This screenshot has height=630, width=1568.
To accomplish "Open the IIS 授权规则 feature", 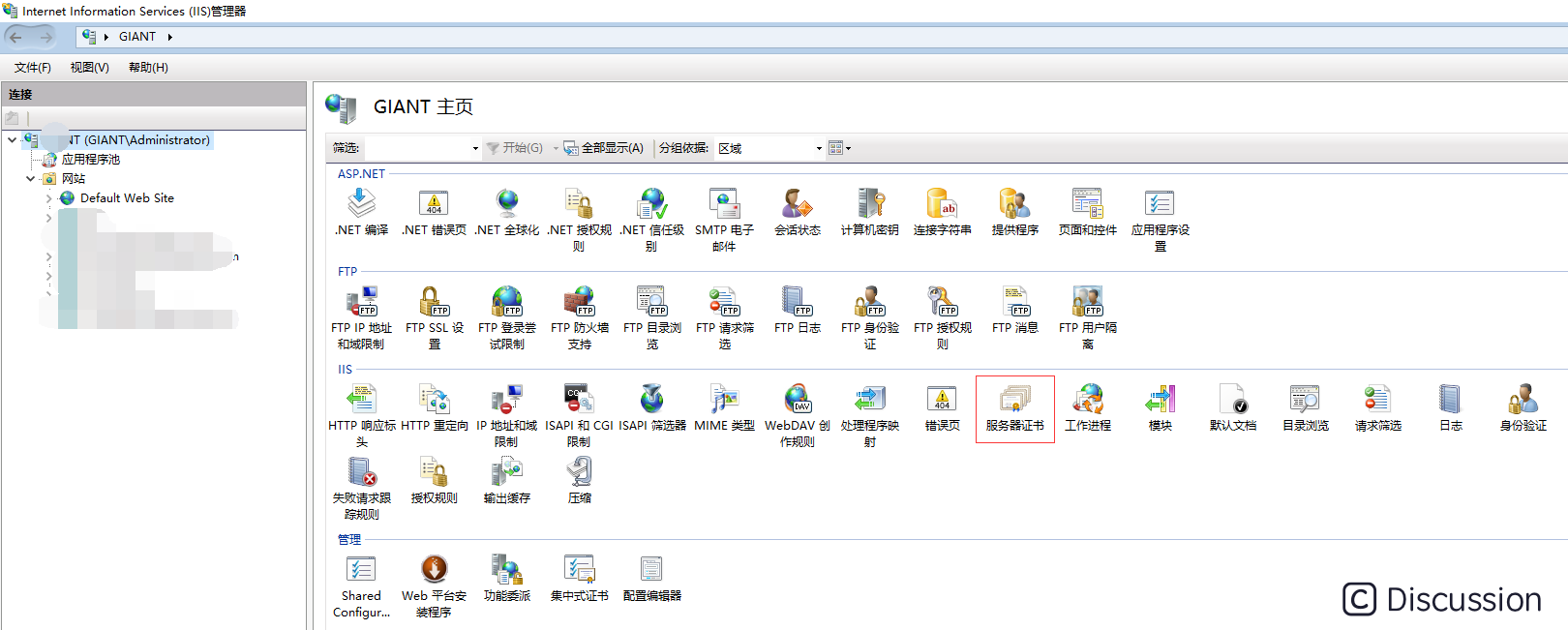I will tap(434, 480).
